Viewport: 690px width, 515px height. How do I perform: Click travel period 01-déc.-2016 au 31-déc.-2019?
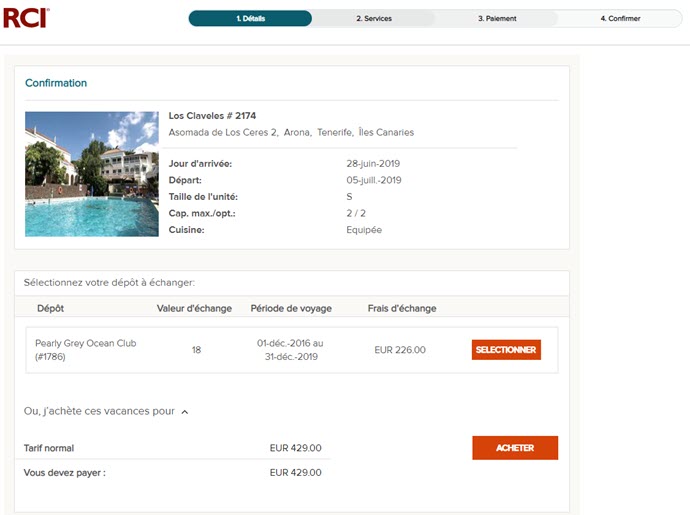(x=290, y=350)
